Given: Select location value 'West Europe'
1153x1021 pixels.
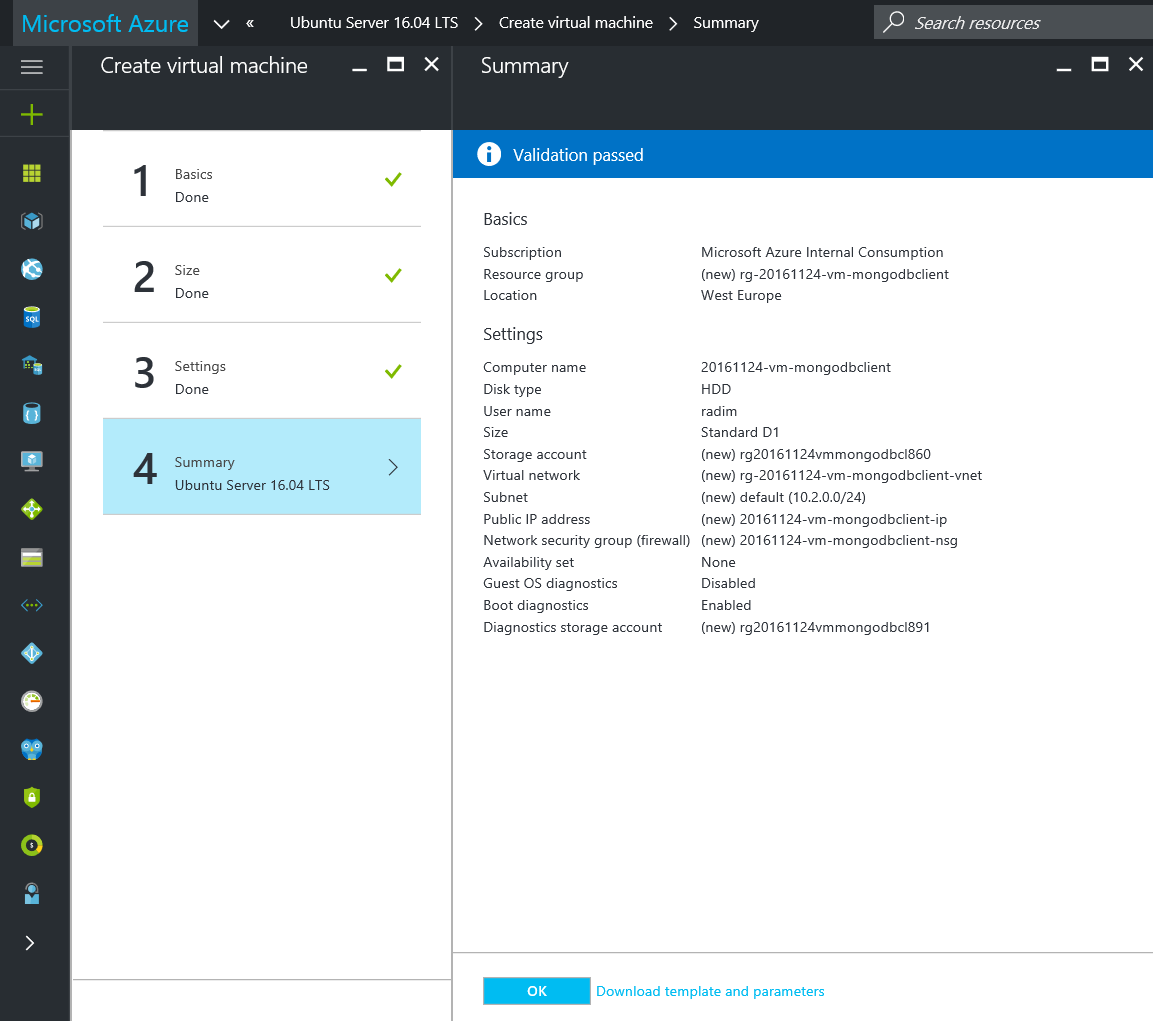Looking at the screenshot, I should [x=741, y=295].
